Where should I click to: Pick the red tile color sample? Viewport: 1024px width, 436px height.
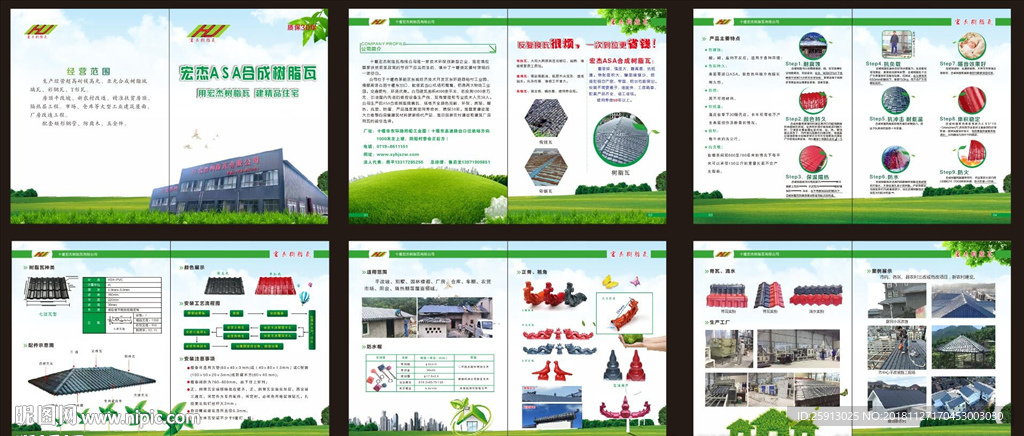[275, 285]
